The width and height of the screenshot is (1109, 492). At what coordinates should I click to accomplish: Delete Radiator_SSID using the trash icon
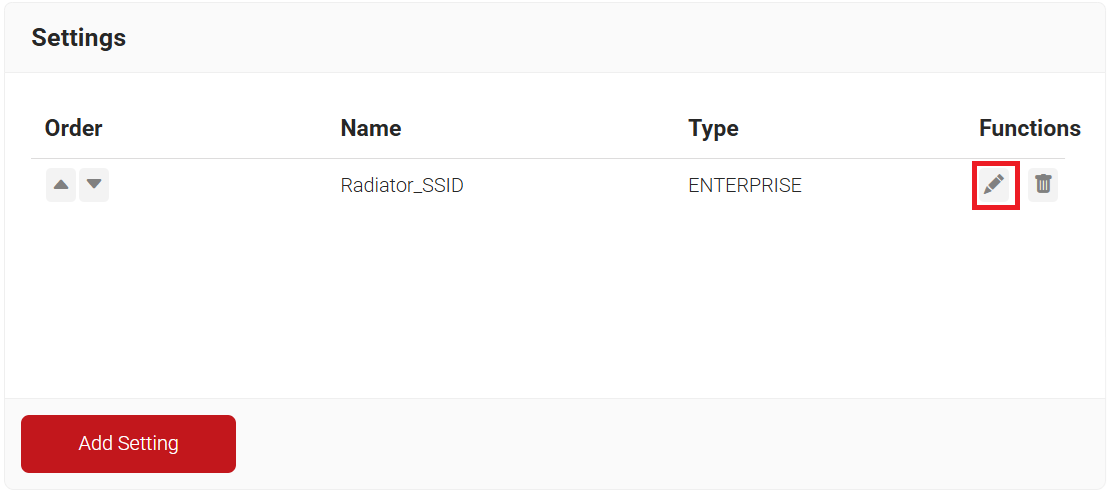click(1043, 185)
